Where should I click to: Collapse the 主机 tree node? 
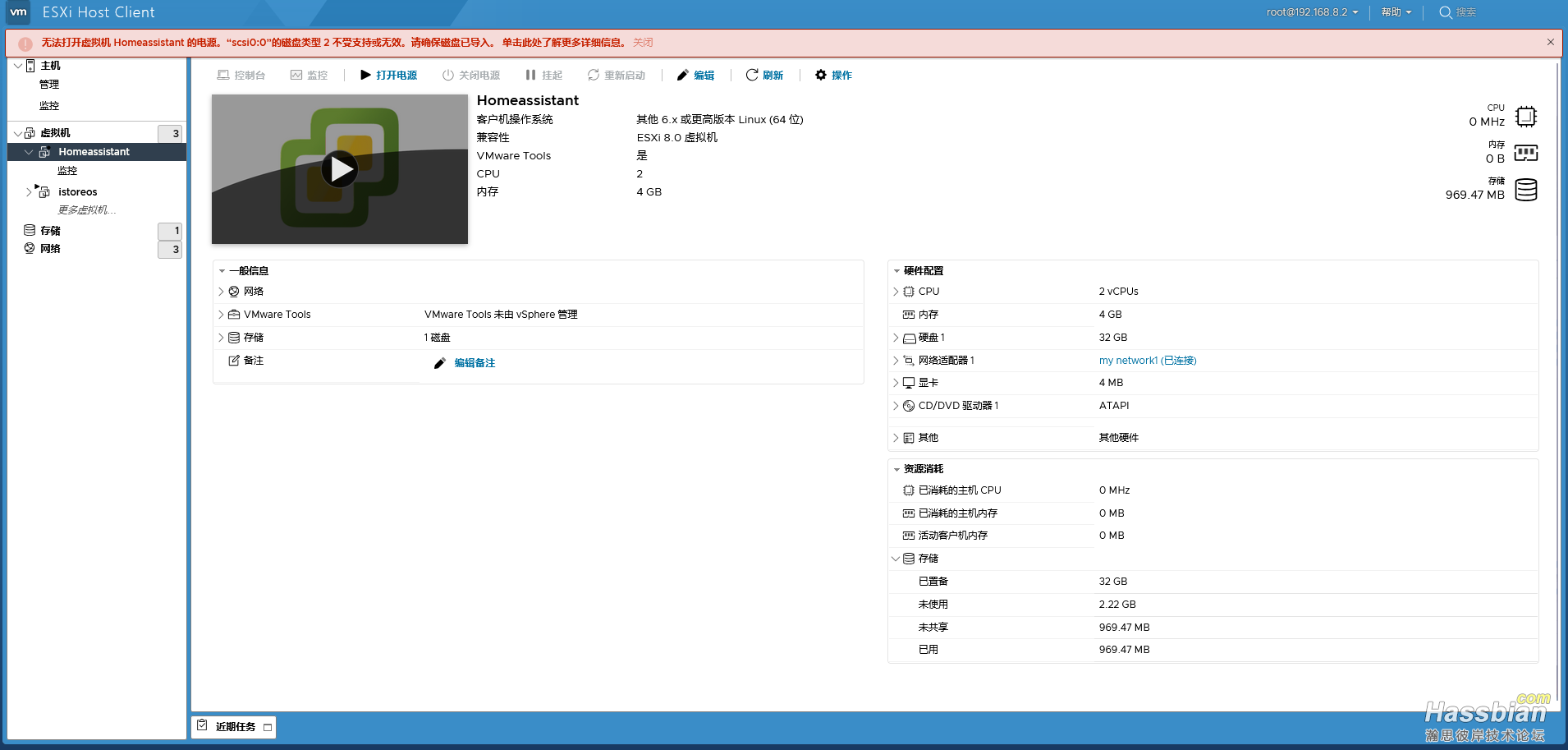(x=18, y=66)
